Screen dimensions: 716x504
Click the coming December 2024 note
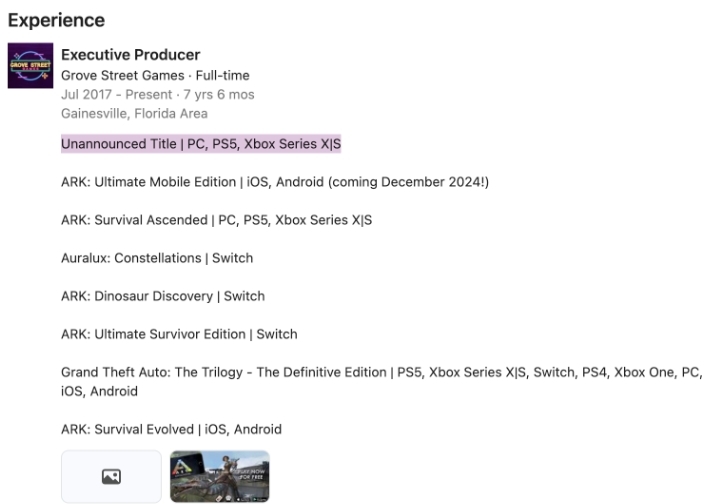[x=408, y=182]
